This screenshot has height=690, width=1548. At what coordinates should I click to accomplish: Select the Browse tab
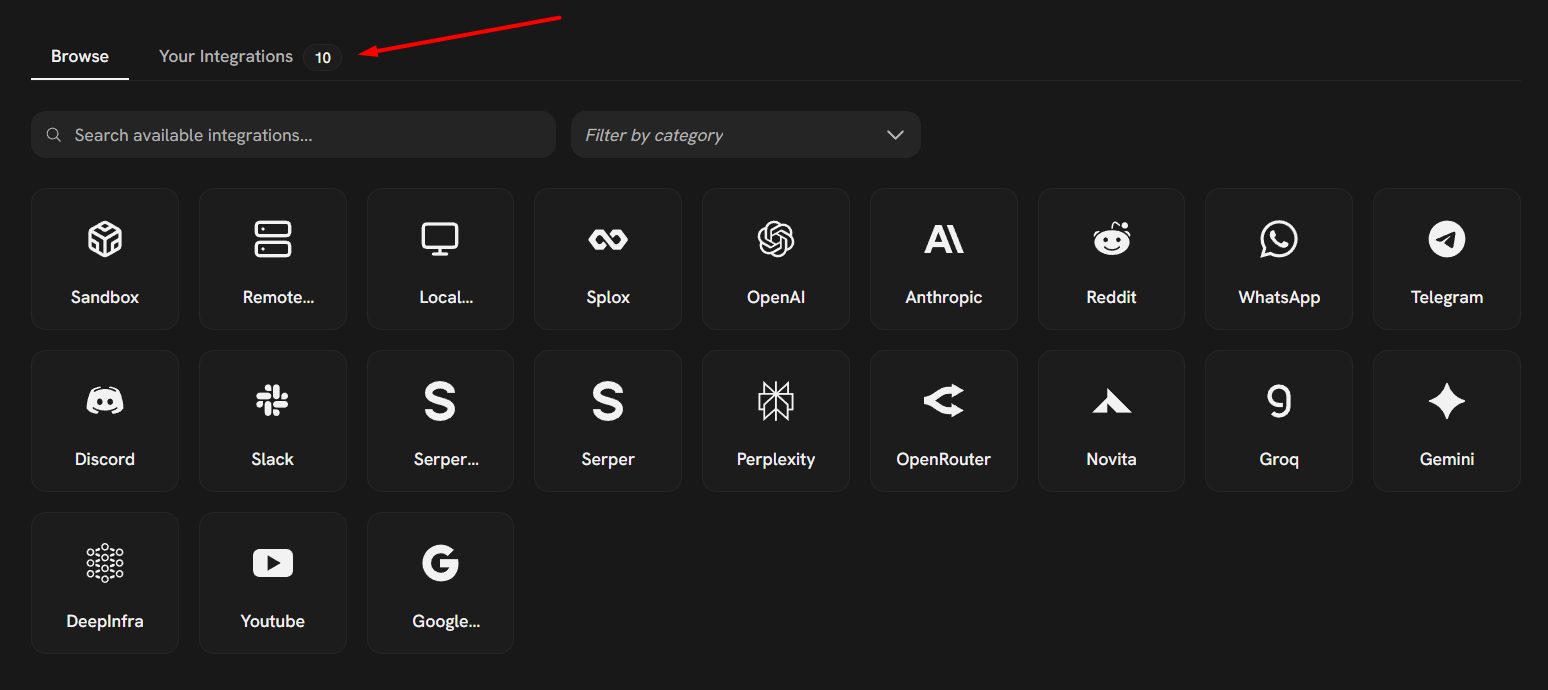(80, 57)
